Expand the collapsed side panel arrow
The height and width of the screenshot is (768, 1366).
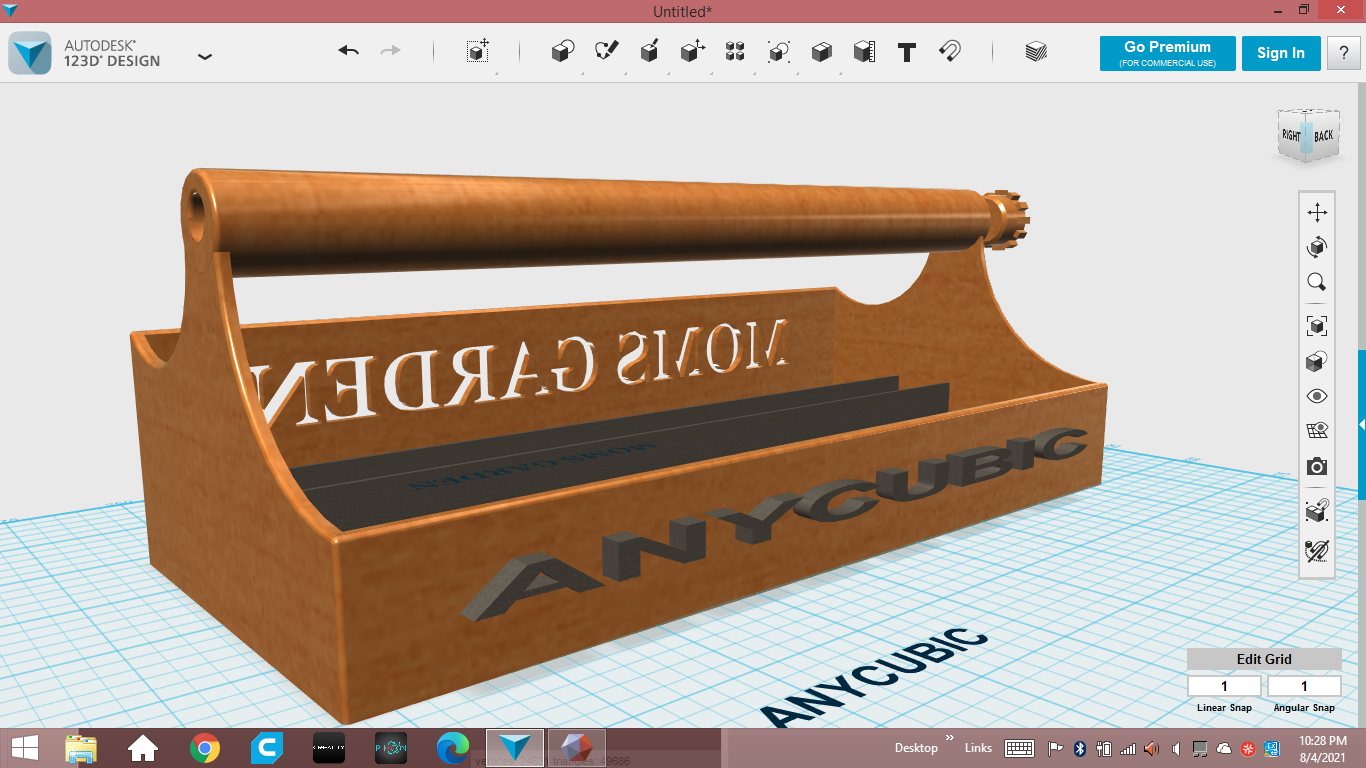(x=1361, y=425)
